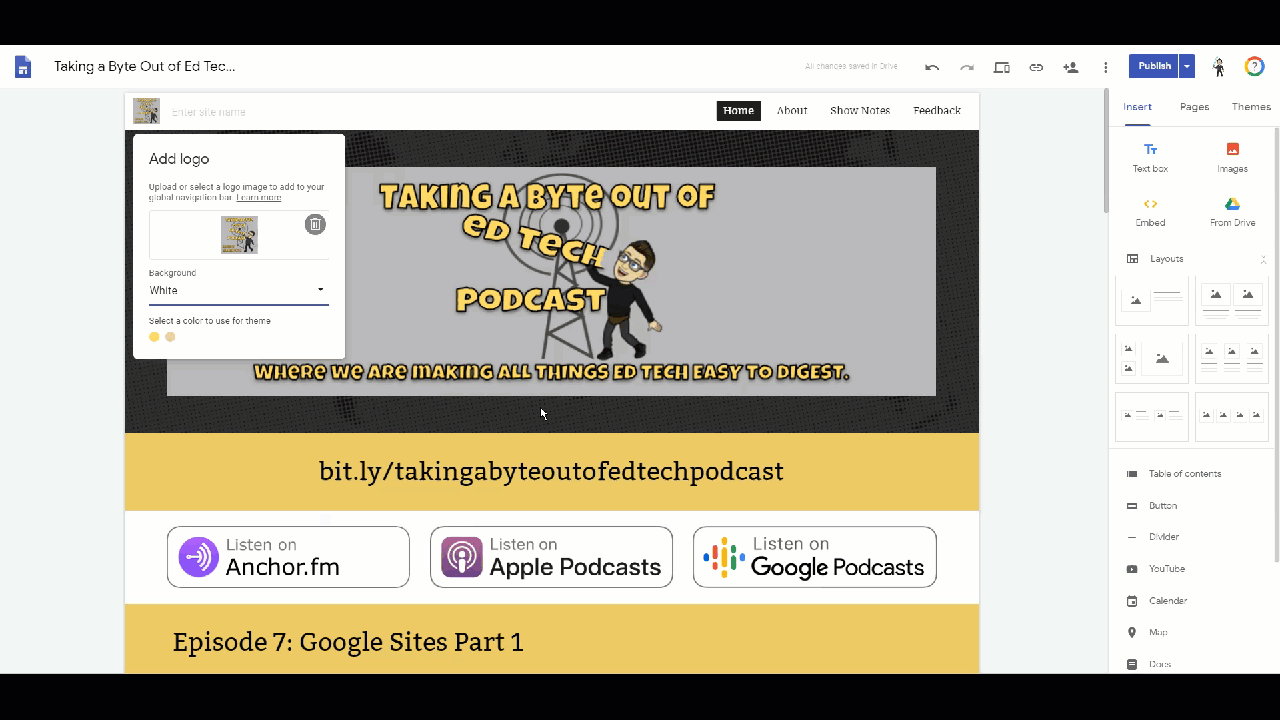
Task: Select the podcast banner image
Action: coord(551,281)
